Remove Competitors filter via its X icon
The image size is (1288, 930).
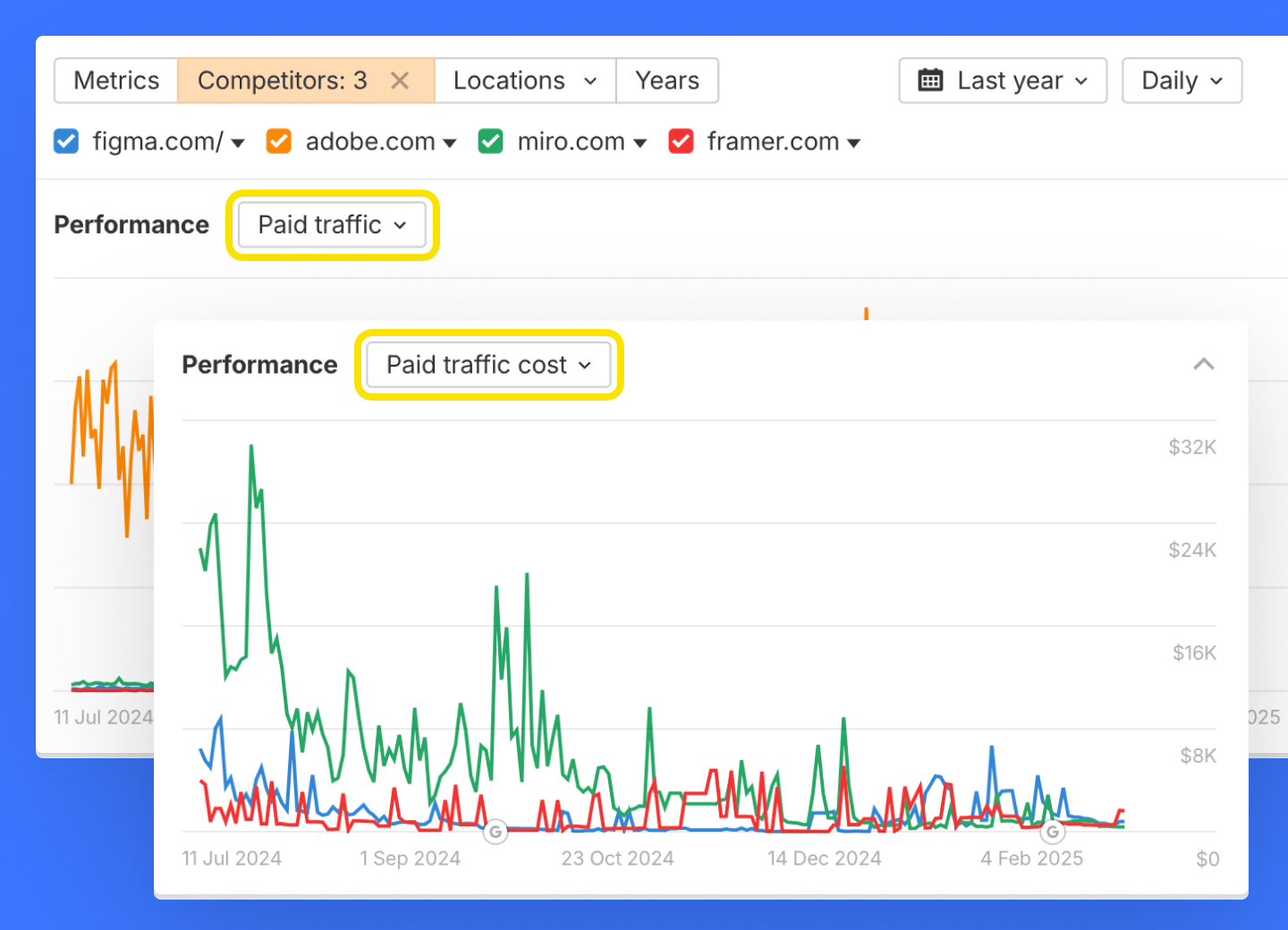pos(399,80)
